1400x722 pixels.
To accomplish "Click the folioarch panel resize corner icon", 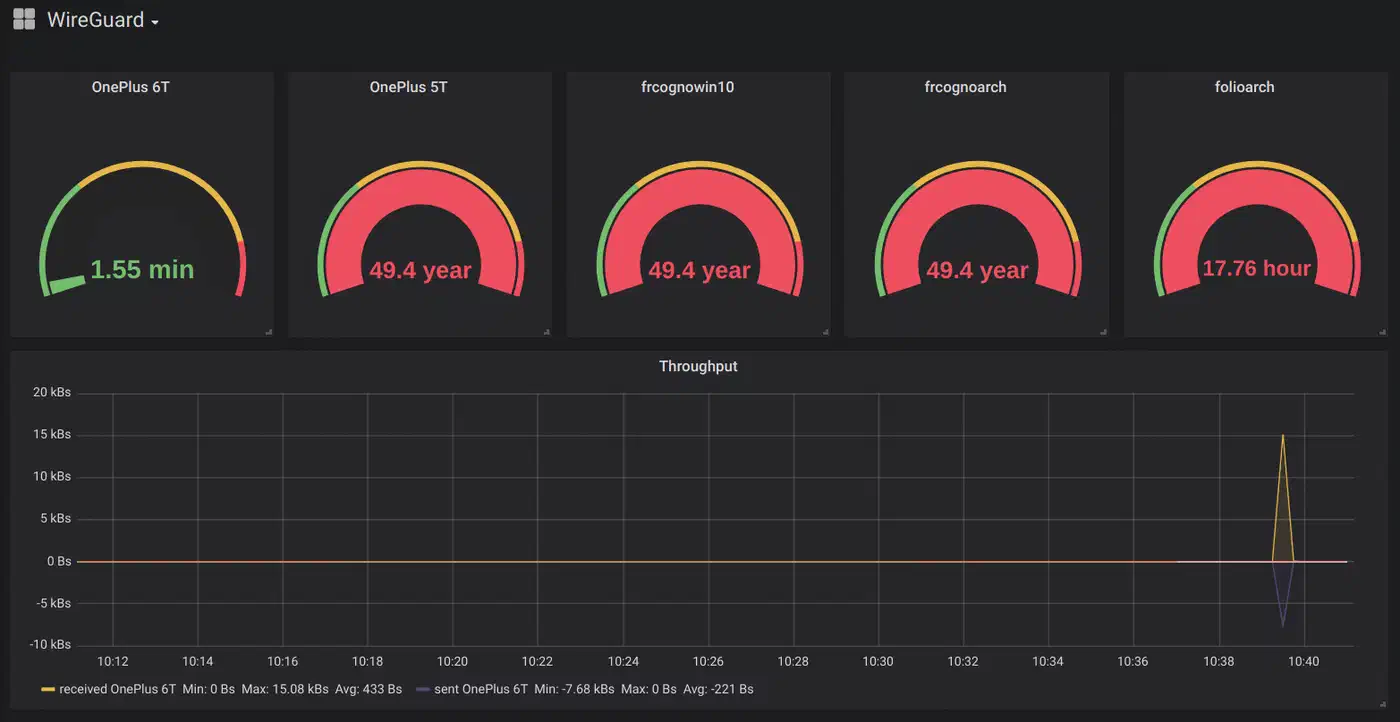I will point(1382,331).
